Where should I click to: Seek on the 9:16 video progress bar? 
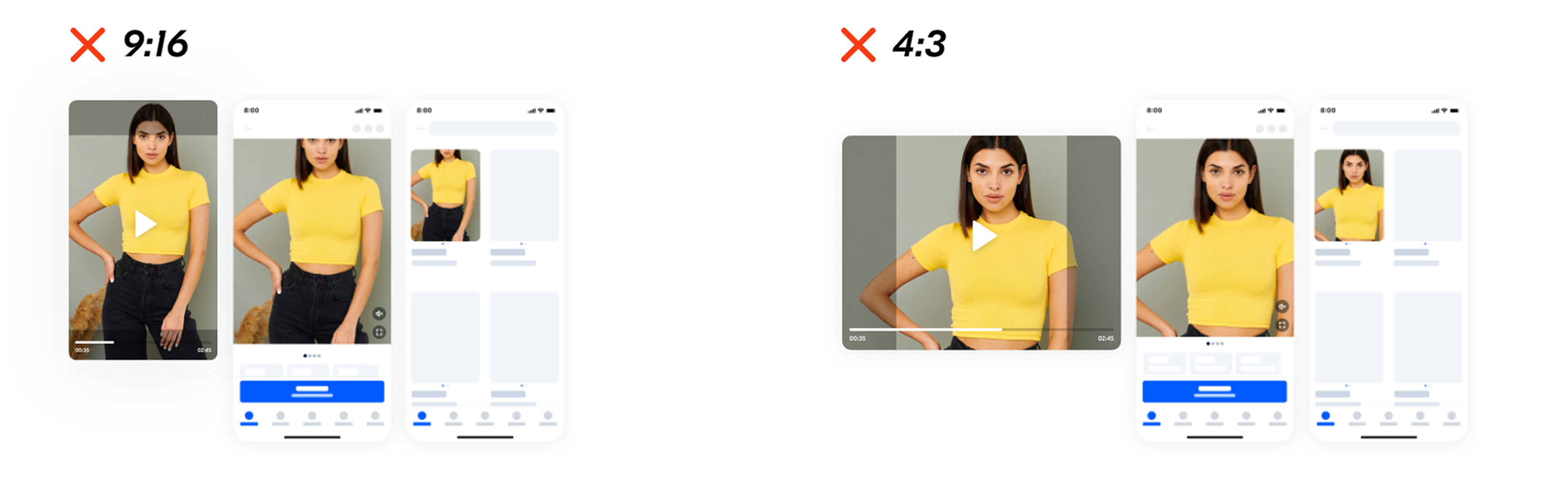(x=143, y=342)
